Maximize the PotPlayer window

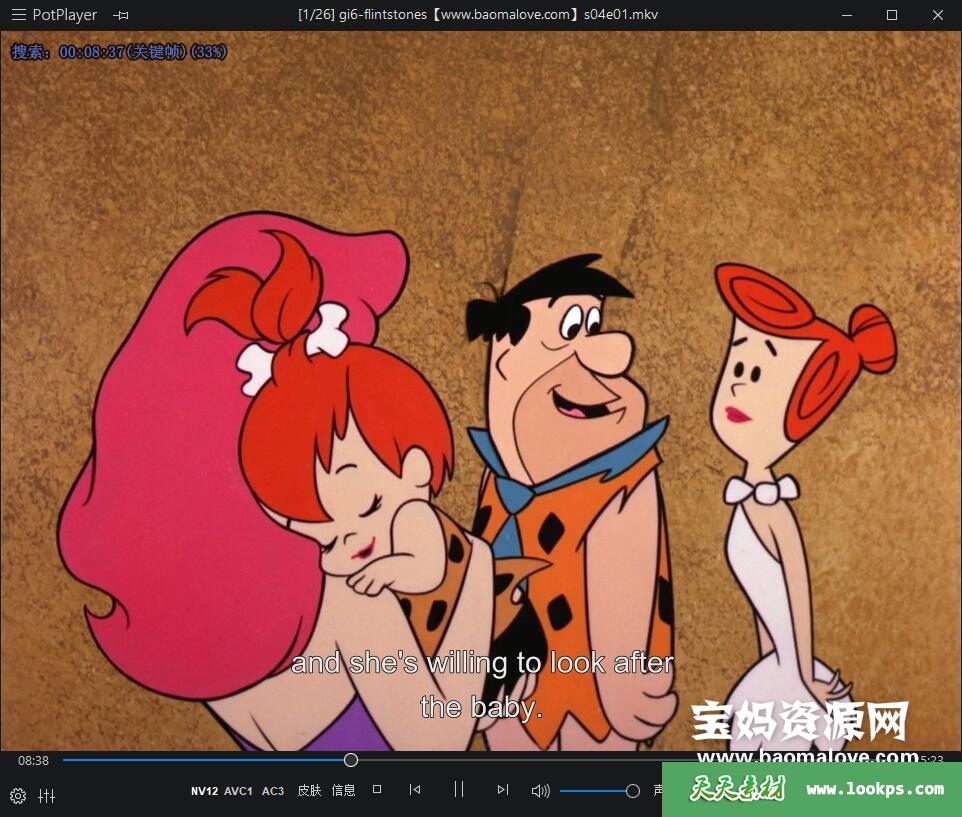tap(892, 15)
